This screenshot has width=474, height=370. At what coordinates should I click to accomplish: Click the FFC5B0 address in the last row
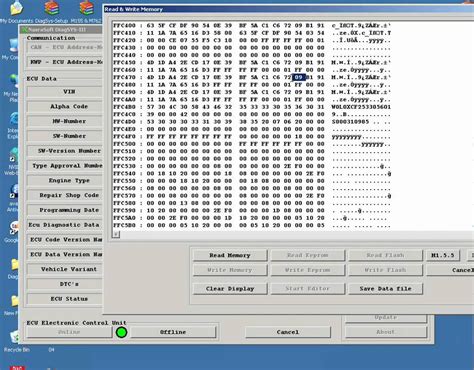pos(124,225)
